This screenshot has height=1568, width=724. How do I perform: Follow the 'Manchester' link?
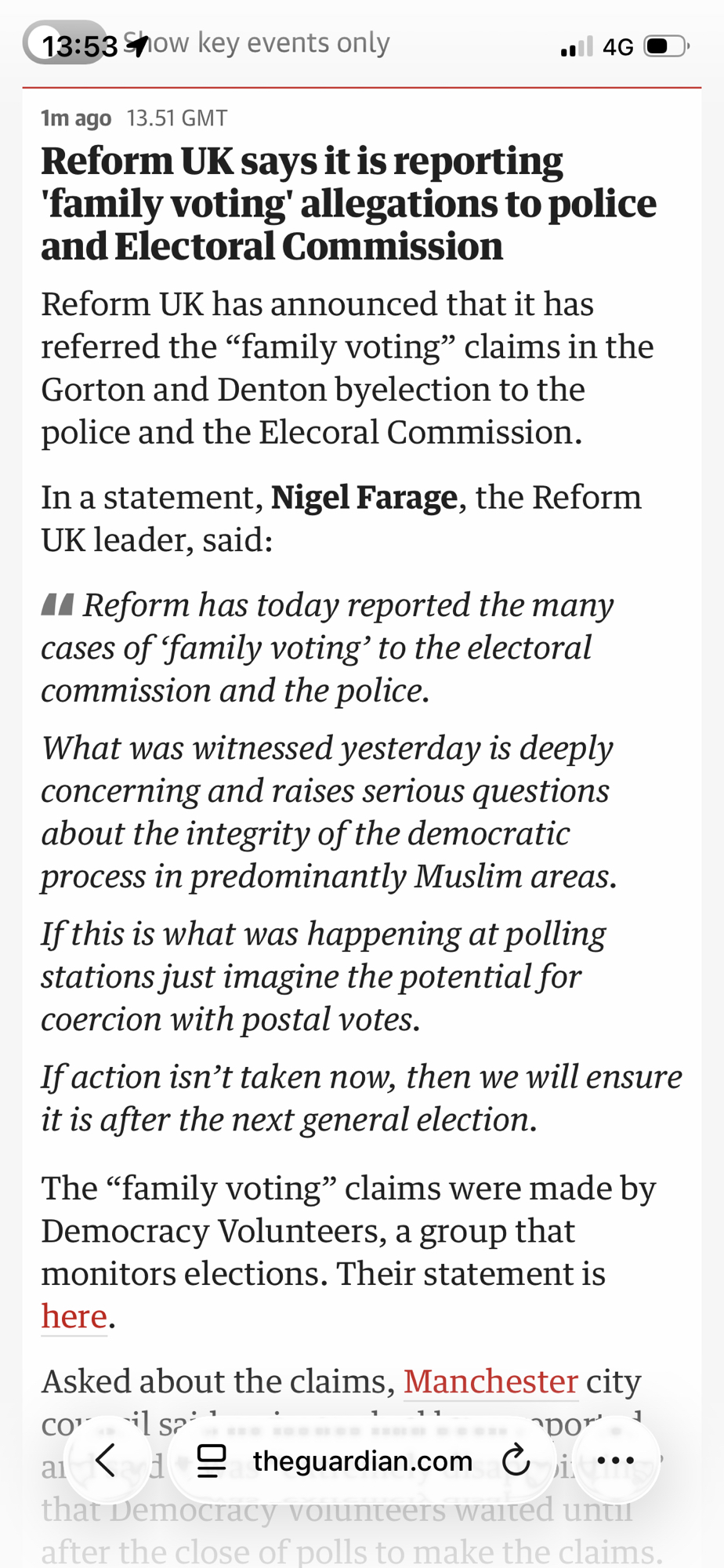point(491,1381)
